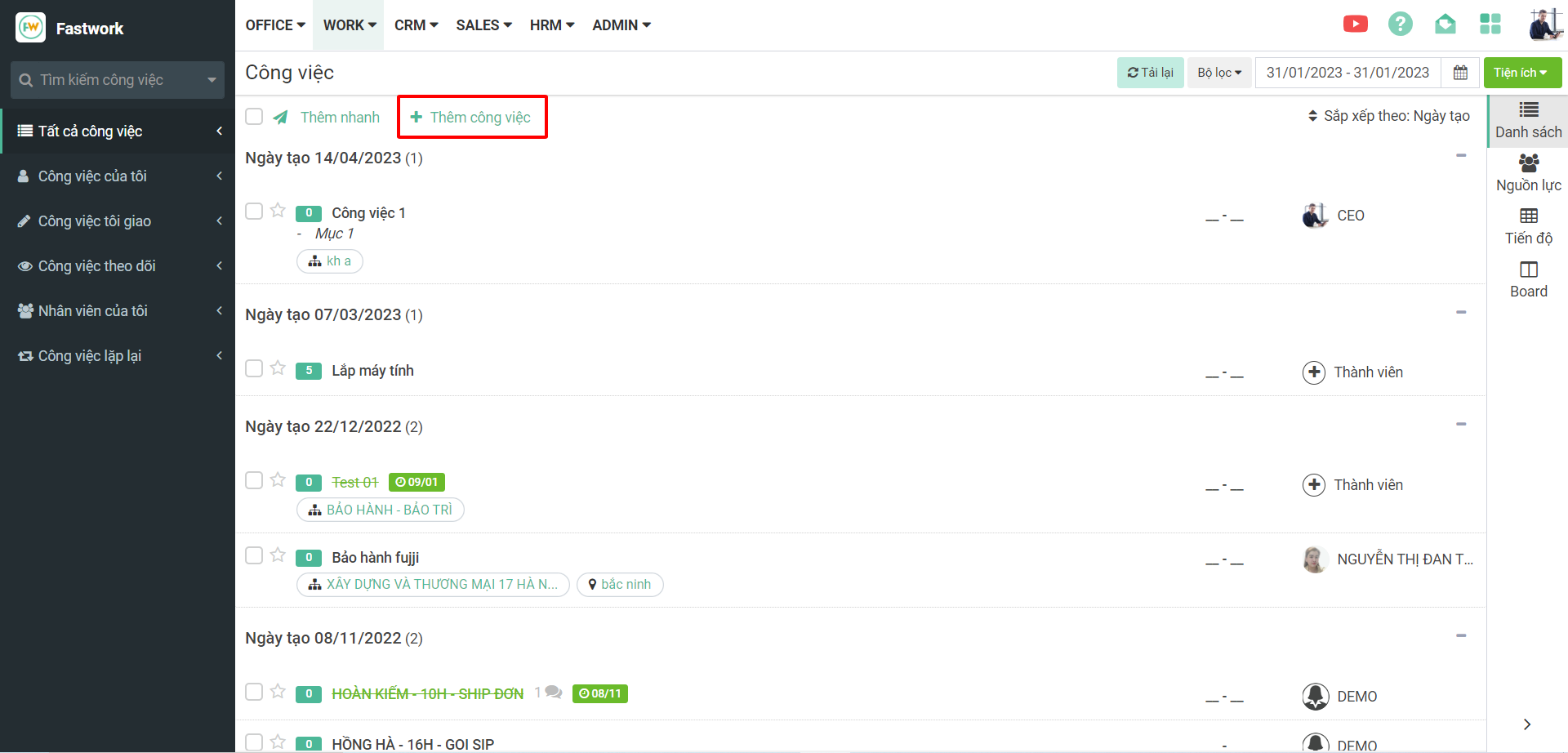Screen dimensions: 1568x753
Task: Expand the Tiện ích dropdown button
Action: (x=1521, y=73)
